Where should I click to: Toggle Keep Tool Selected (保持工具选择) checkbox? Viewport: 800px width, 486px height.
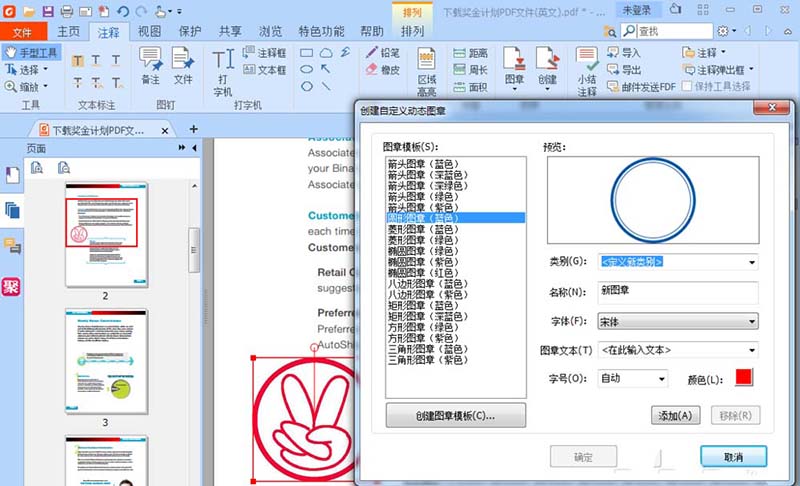click(x=688, y=87)
